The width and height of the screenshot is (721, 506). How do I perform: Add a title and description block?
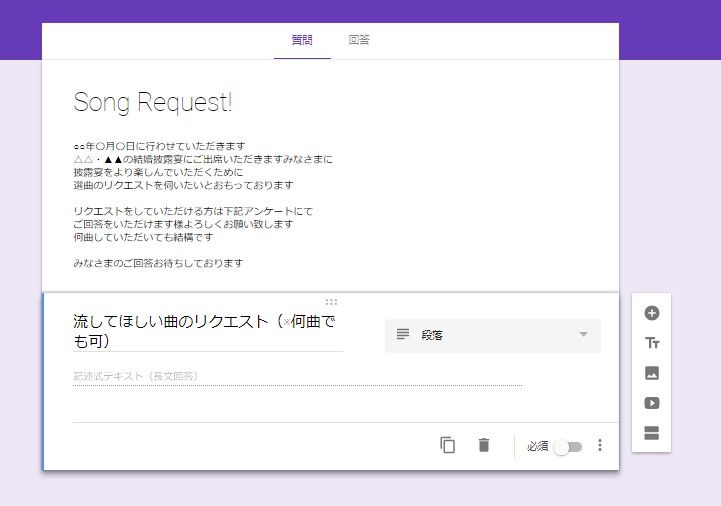pyautogui.click(x=652, y=343)
